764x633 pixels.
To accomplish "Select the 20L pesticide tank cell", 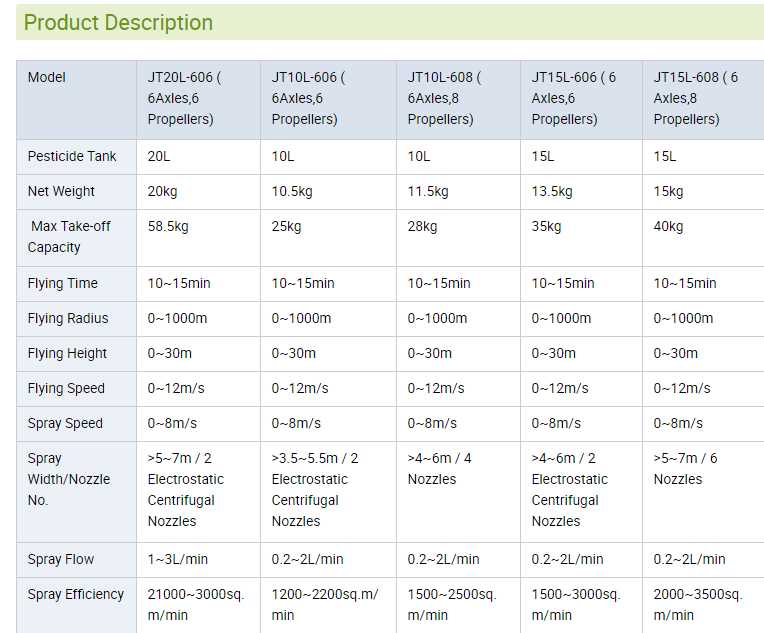I will [160, 156].
